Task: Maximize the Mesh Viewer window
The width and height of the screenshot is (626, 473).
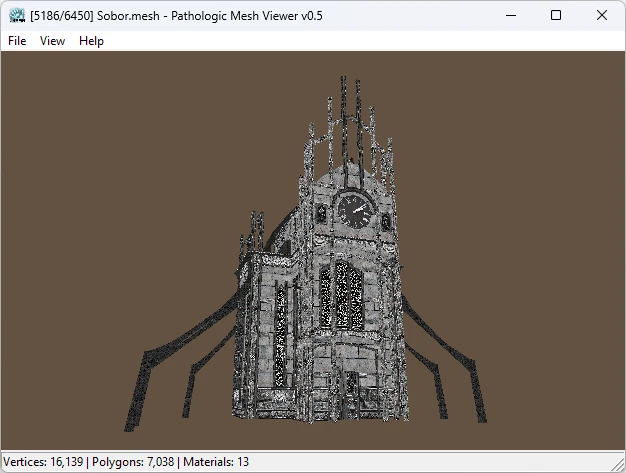Action: pos(556,15)
